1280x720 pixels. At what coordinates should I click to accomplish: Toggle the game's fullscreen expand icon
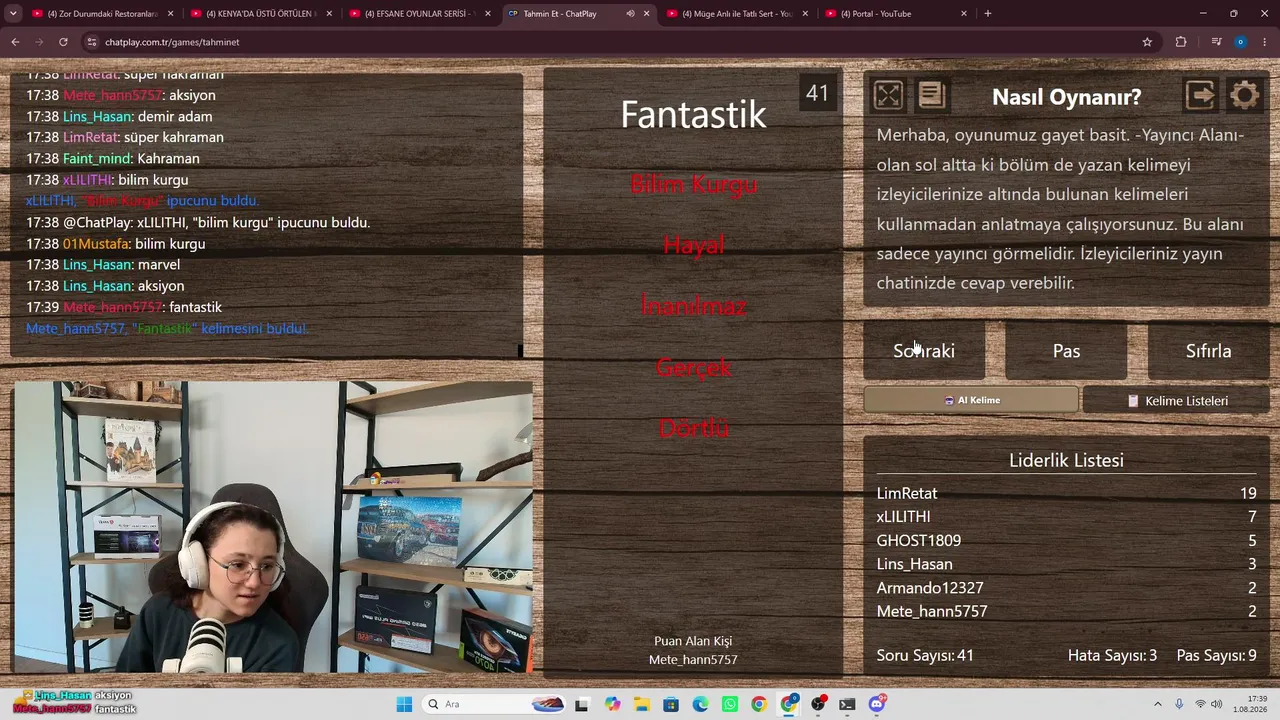point(888,95)
